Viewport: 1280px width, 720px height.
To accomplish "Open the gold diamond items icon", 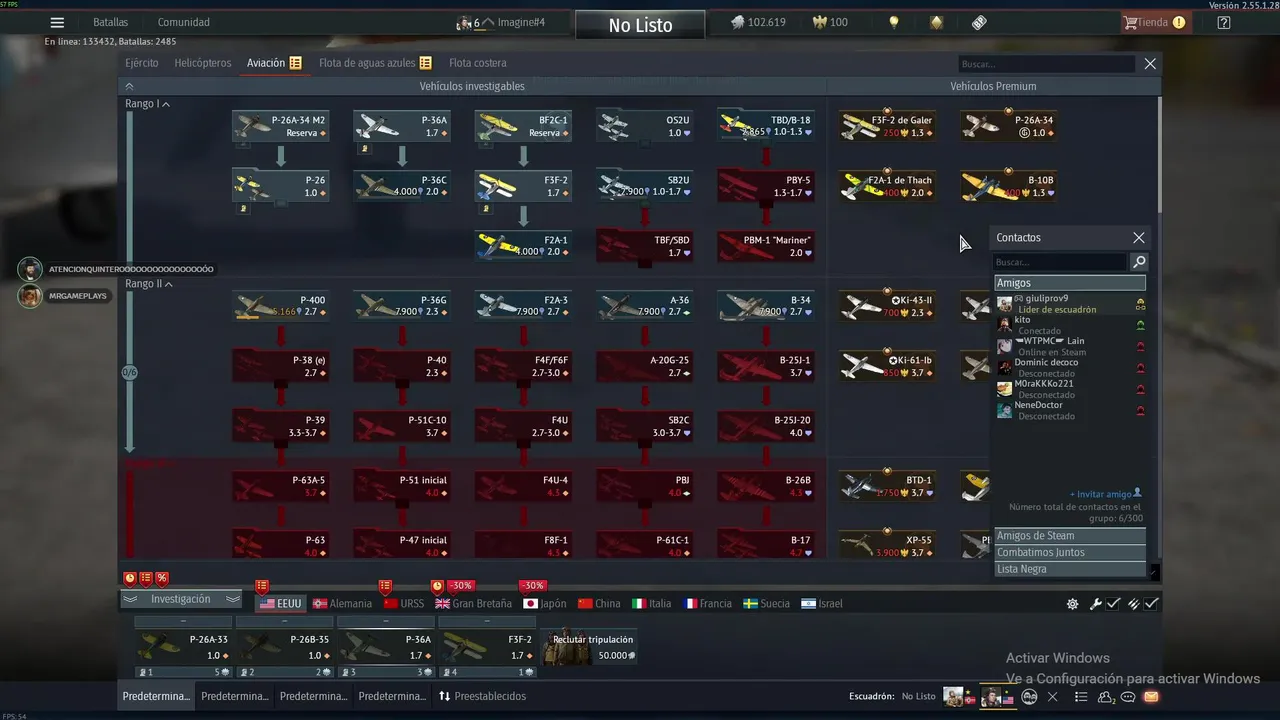I will (x=936, y=23).
